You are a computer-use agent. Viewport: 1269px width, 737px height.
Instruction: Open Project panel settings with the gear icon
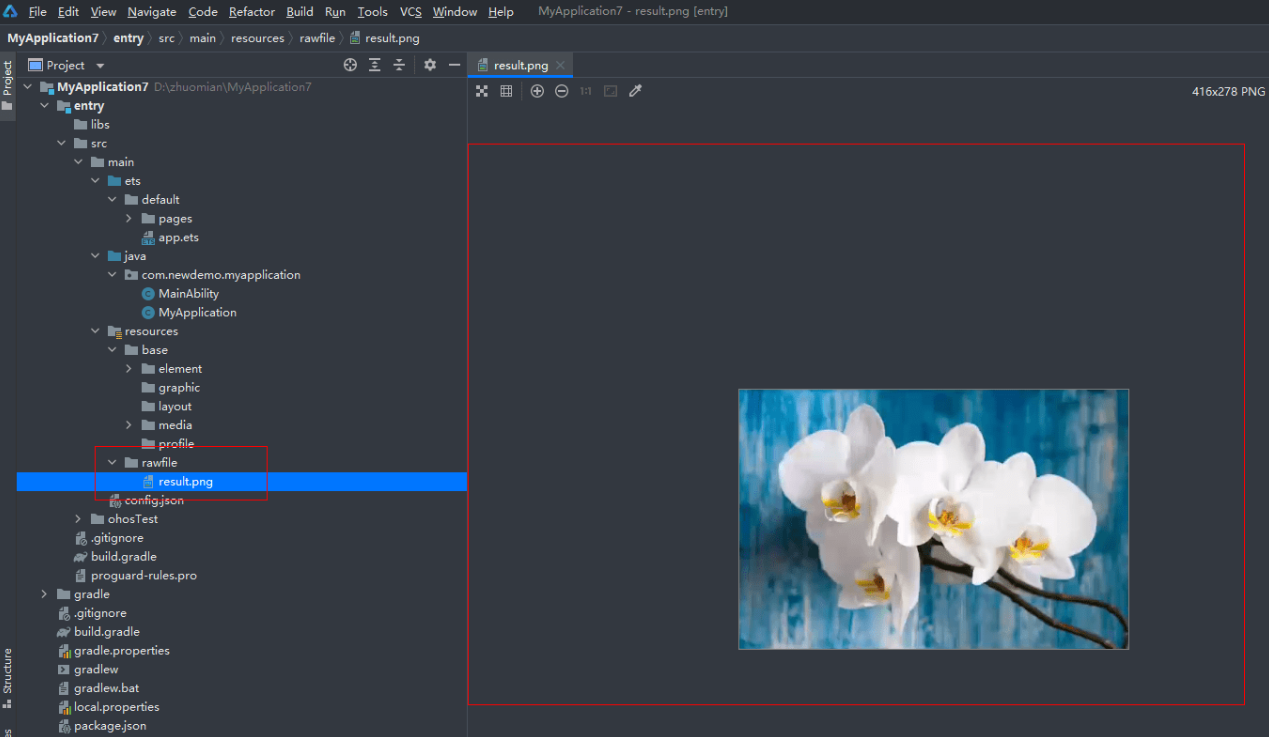pos(428,64)
